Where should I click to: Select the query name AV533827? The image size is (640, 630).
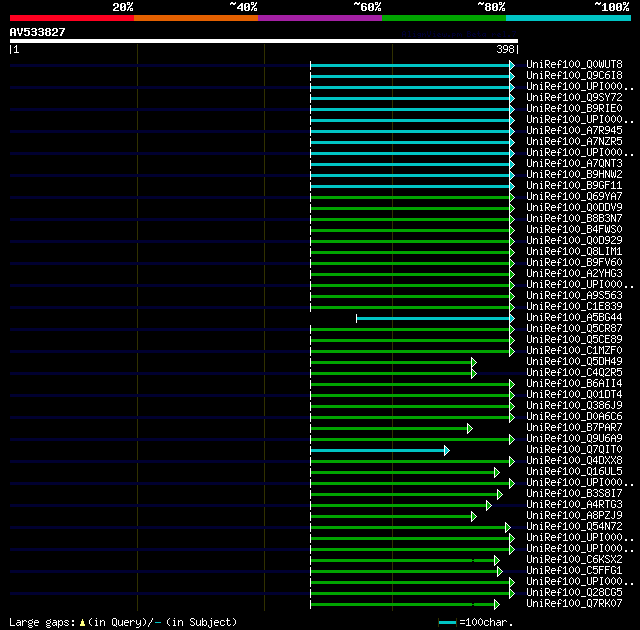click(38, 32)
